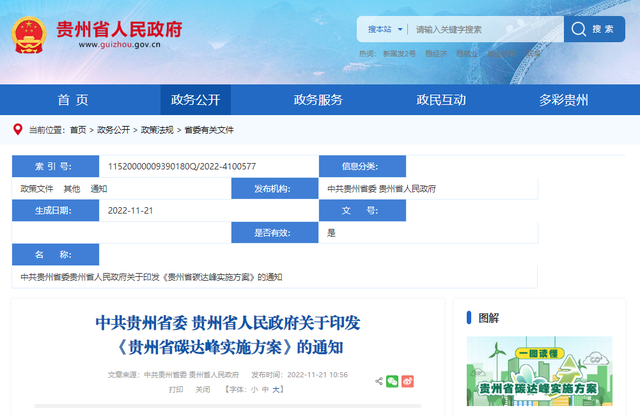The width and height of the screenshot is (640, 415).
Task: Click the 打印 print link
Action: [x=176, y=389]
